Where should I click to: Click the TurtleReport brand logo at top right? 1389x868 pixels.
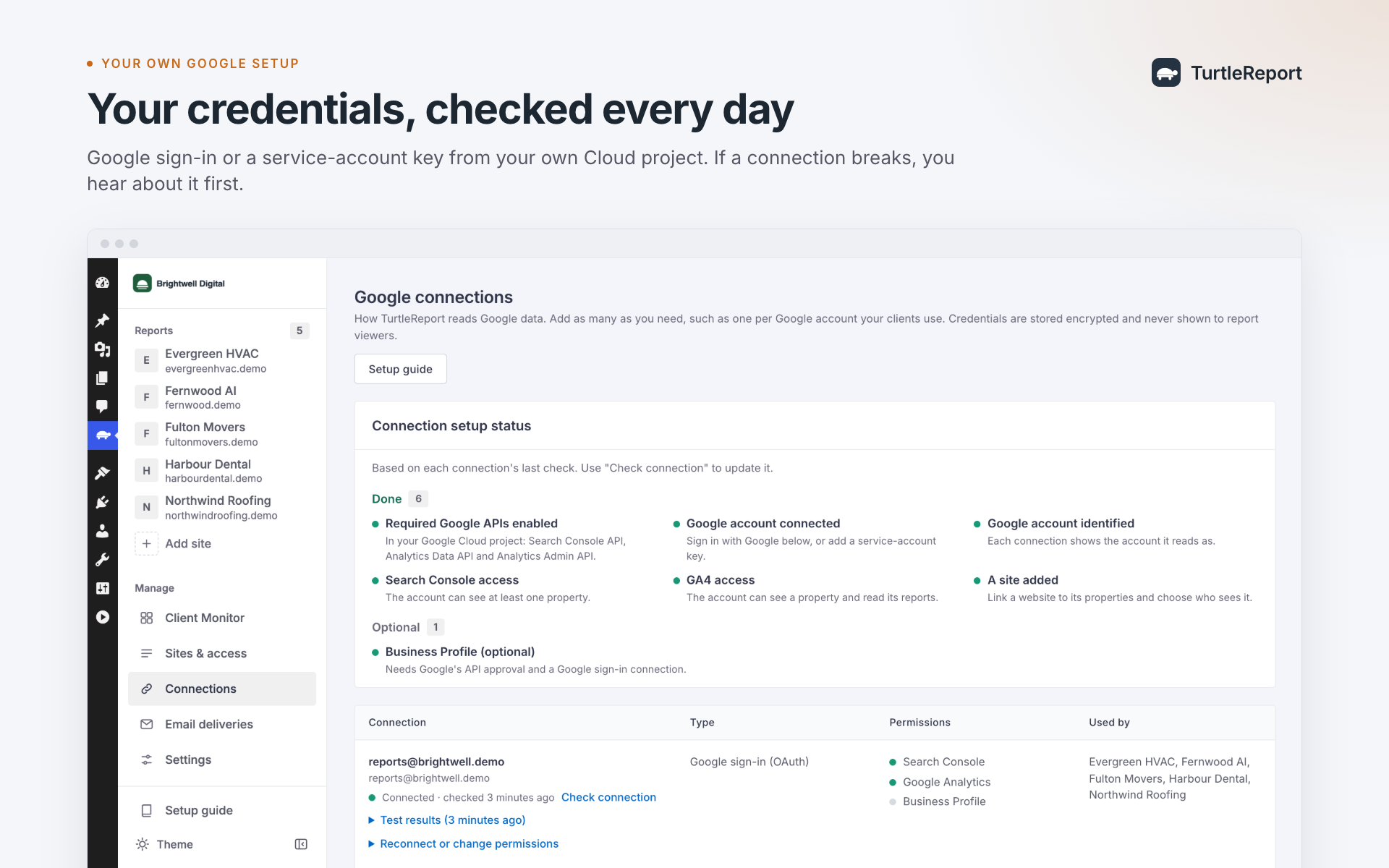pyautogui.click(x=1226, y=73)
